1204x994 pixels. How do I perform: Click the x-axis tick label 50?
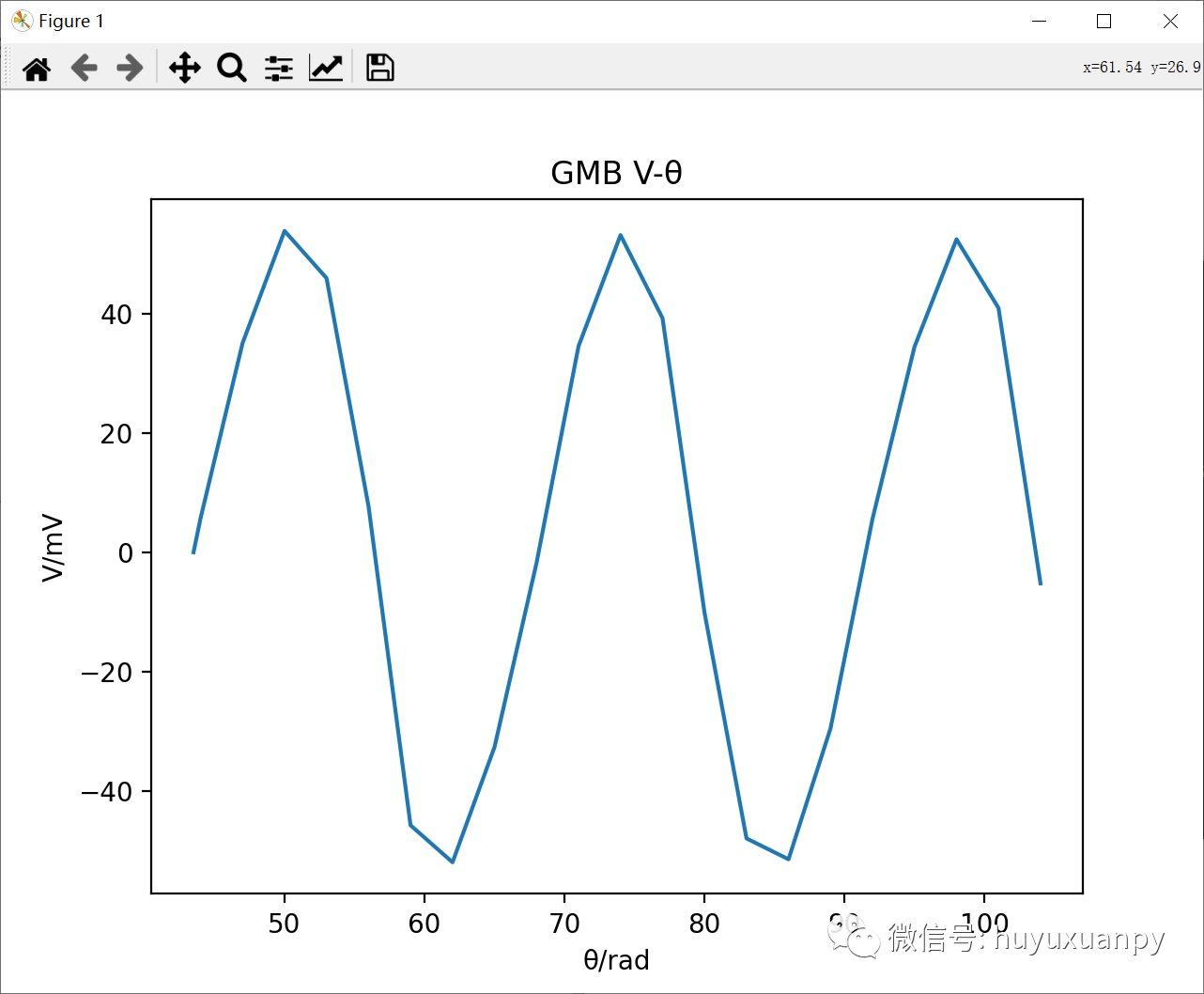click(284, 924)
